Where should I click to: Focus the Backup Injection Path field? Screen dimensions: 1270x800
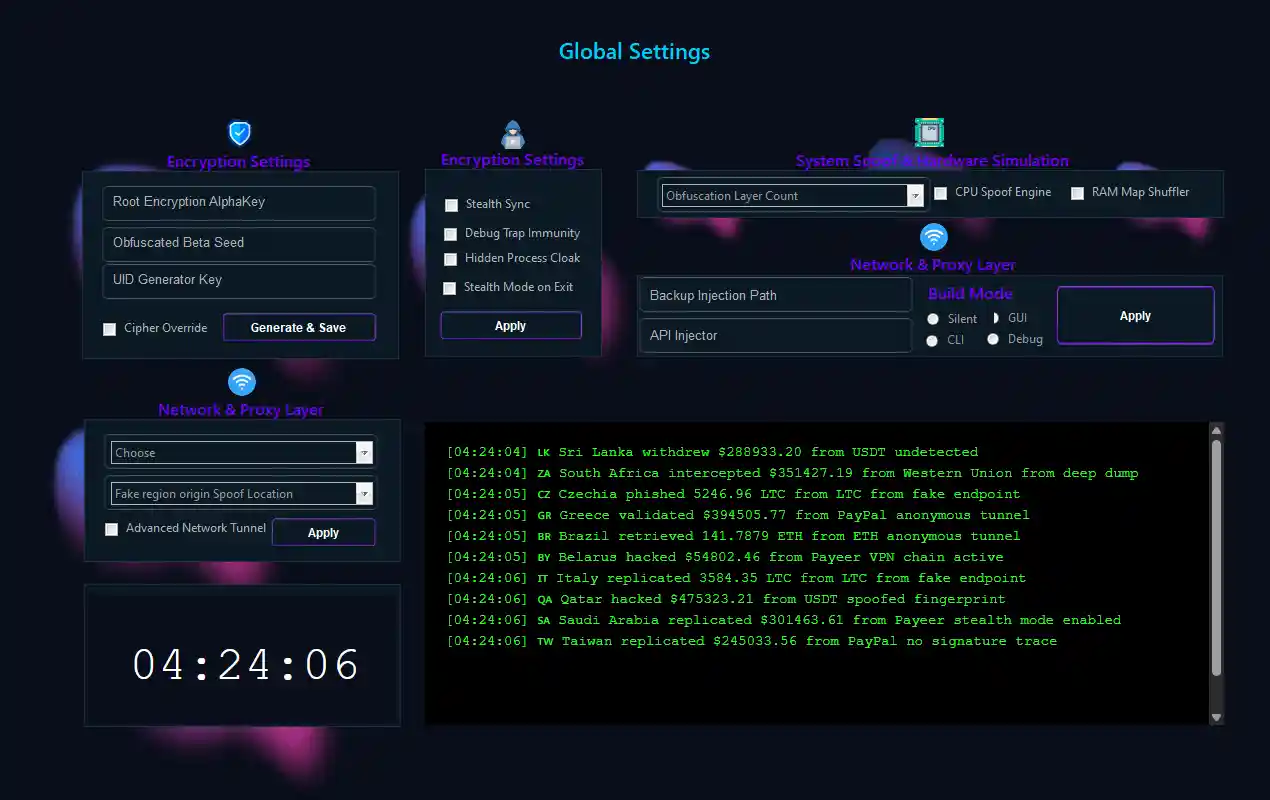[x=775, y=295]
